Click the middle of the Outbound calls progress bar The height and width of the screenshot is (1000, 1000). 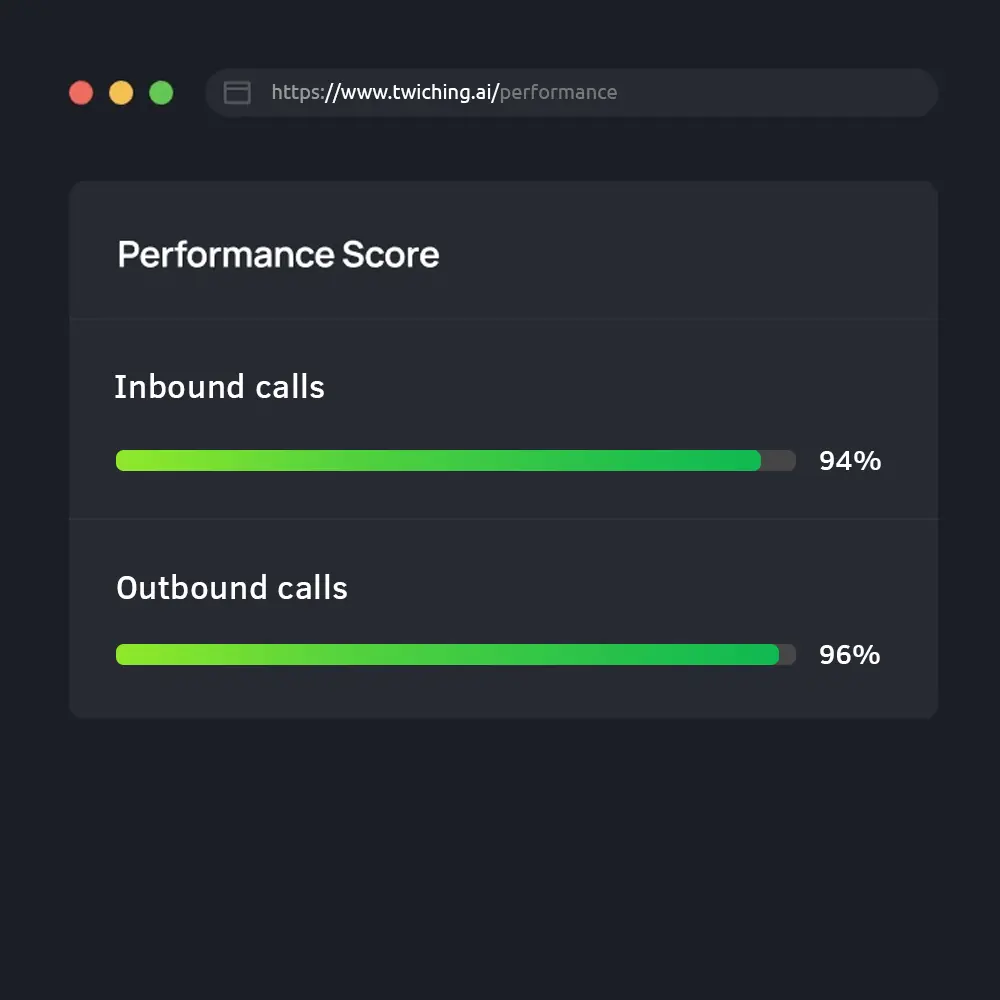456,655
